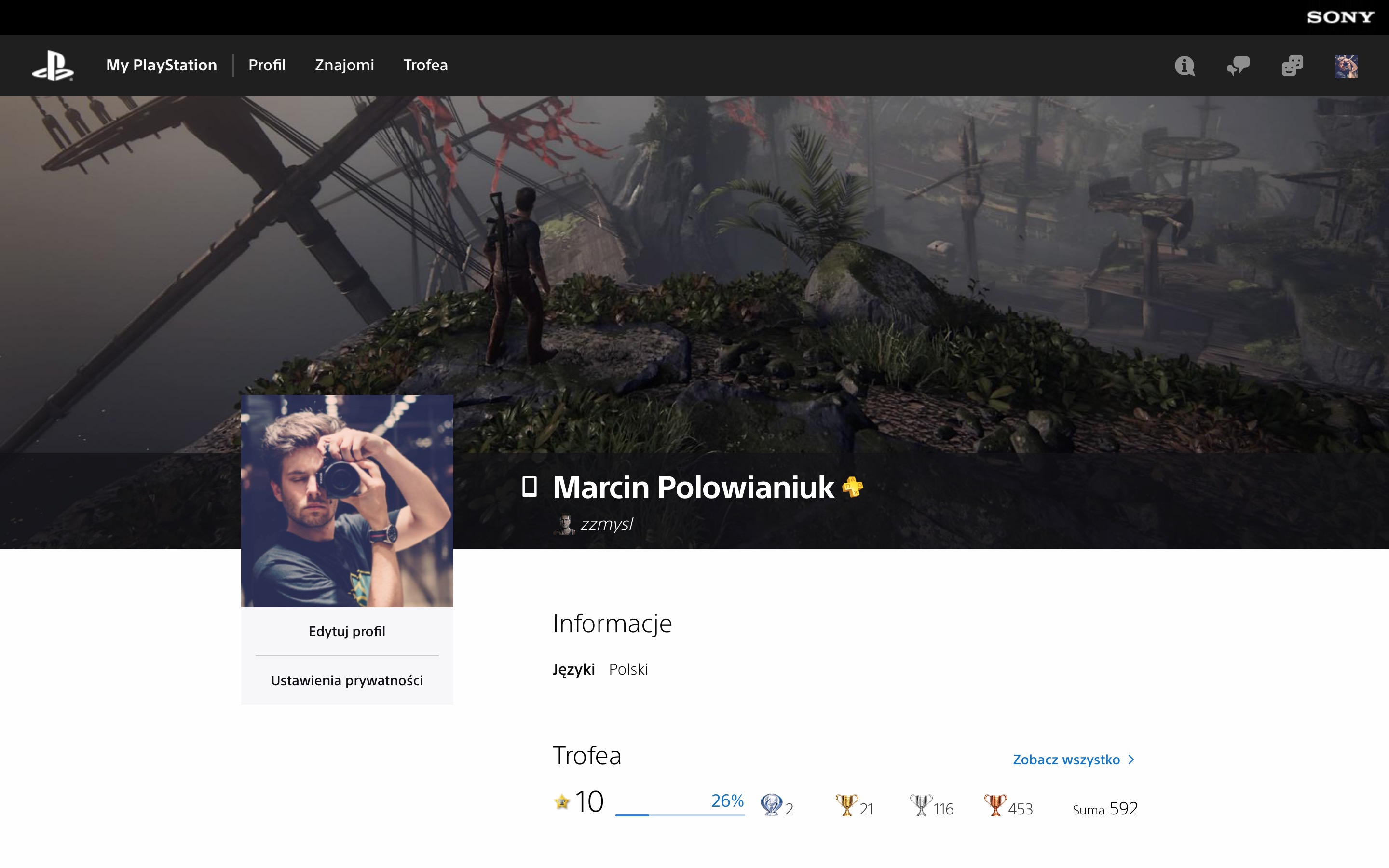Click the Trofea section heading
1389x868 pixels.
[586, 756]
